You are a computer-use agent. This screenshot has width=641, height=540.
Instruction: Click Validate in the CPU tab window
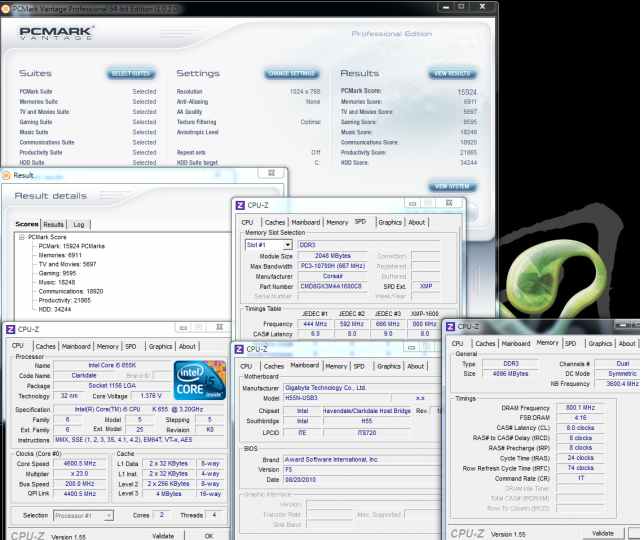[163, 536]
